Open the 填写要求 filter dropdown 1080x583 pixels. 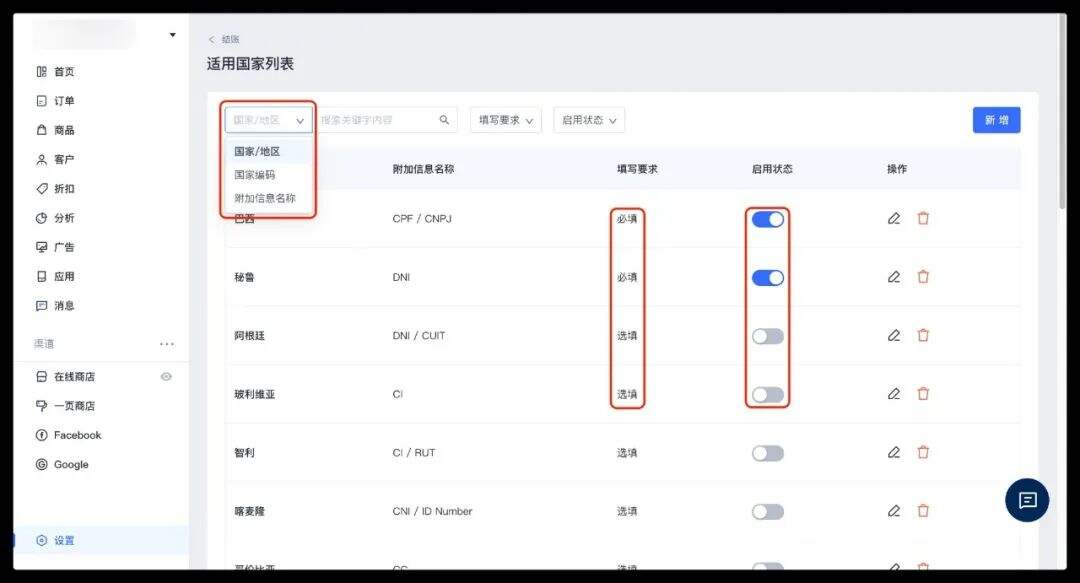504,119
